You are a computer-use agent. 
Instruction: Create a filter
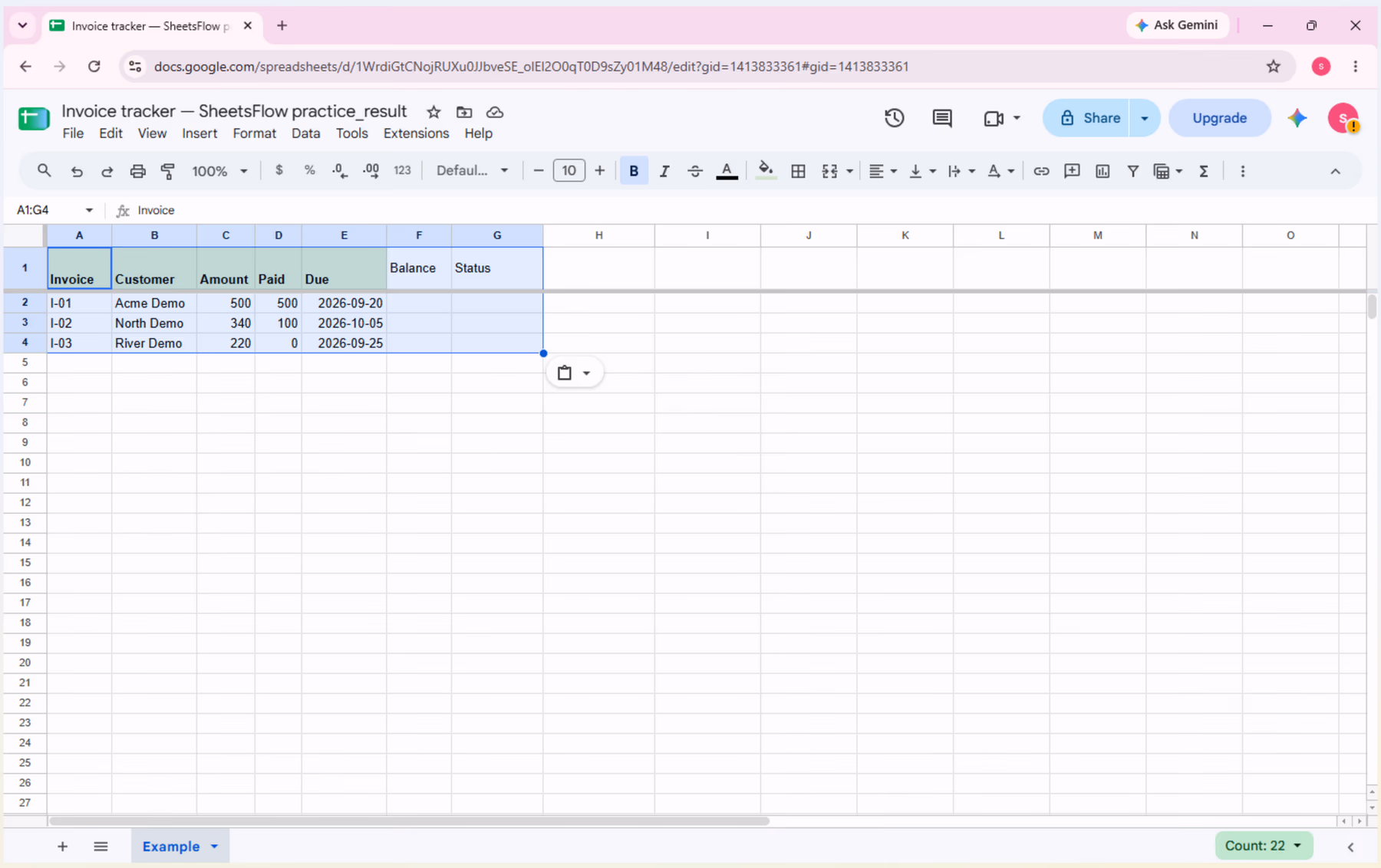coord(1132,171)
